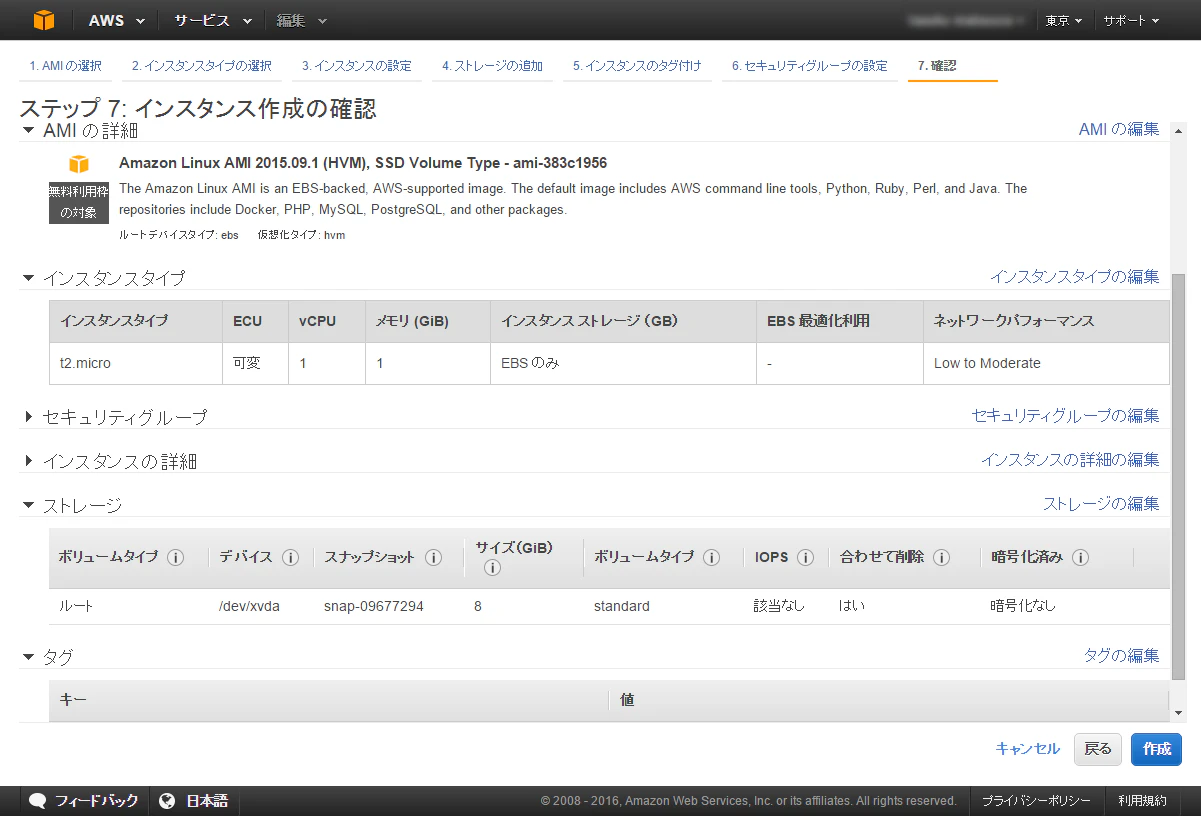
Task: Click the はい delete-on-termination cell
Action: [x=852, y=607]
